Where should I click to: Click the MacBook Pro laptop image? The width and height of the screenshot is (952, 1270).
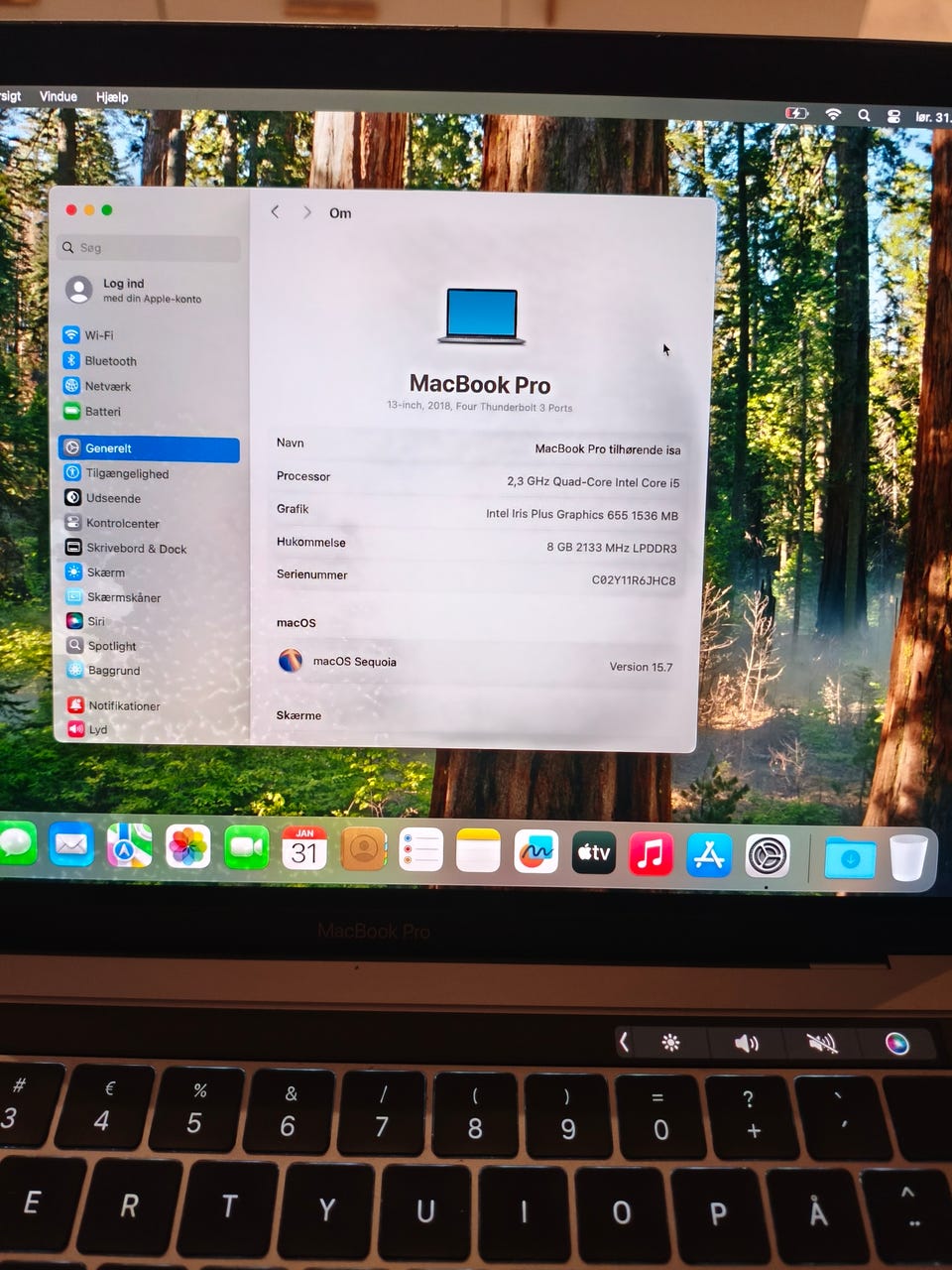point(482,317)
